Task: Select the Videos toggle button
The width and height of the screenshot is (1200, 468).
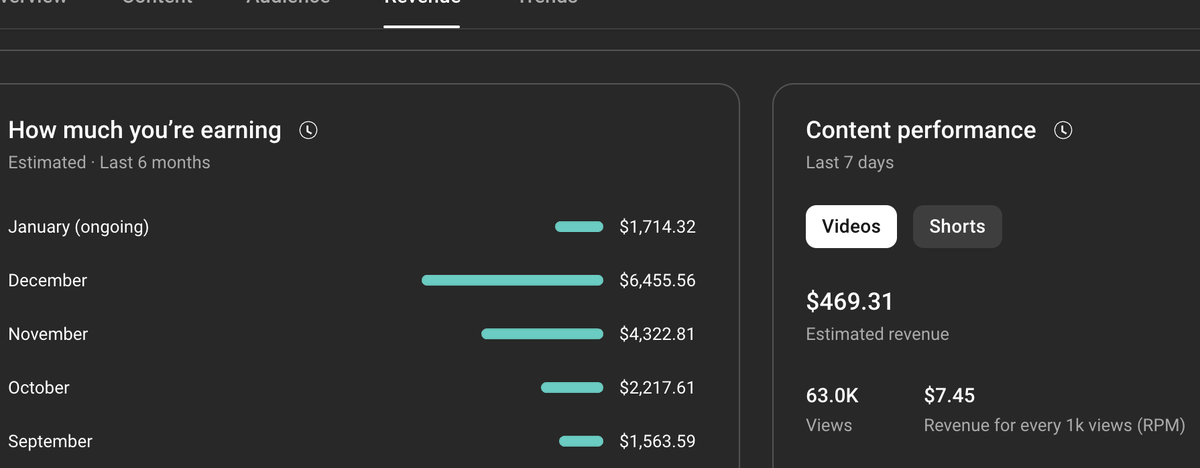Action: (x=851, y=226)
